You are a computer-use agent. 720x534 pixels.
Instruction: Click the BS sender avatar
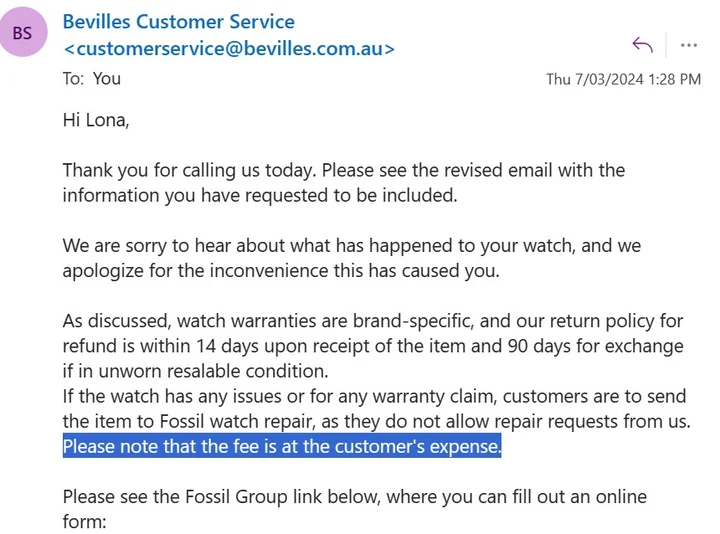coord(22,33)
